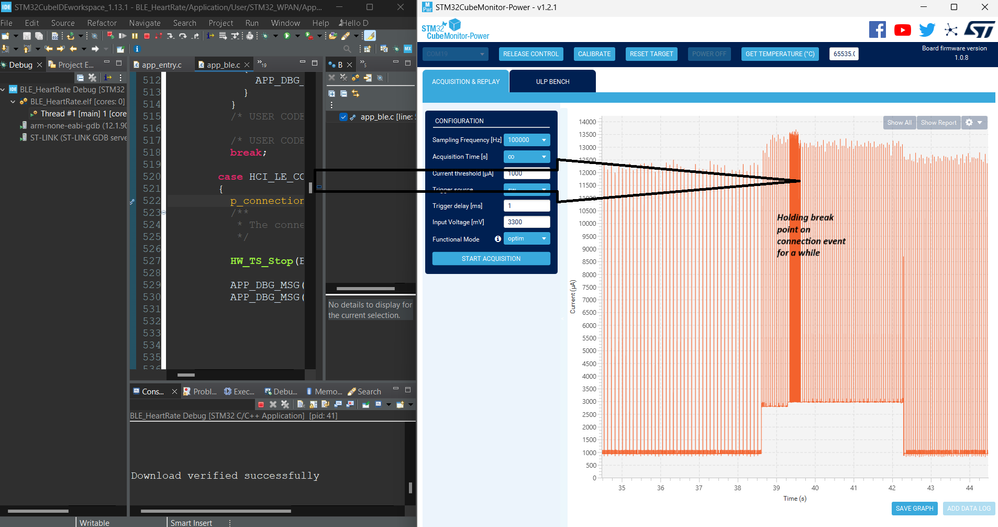Click the Step Return icon in IDE toolbar
The width and height of the screenshot is (998, 527).
point(195,36)
